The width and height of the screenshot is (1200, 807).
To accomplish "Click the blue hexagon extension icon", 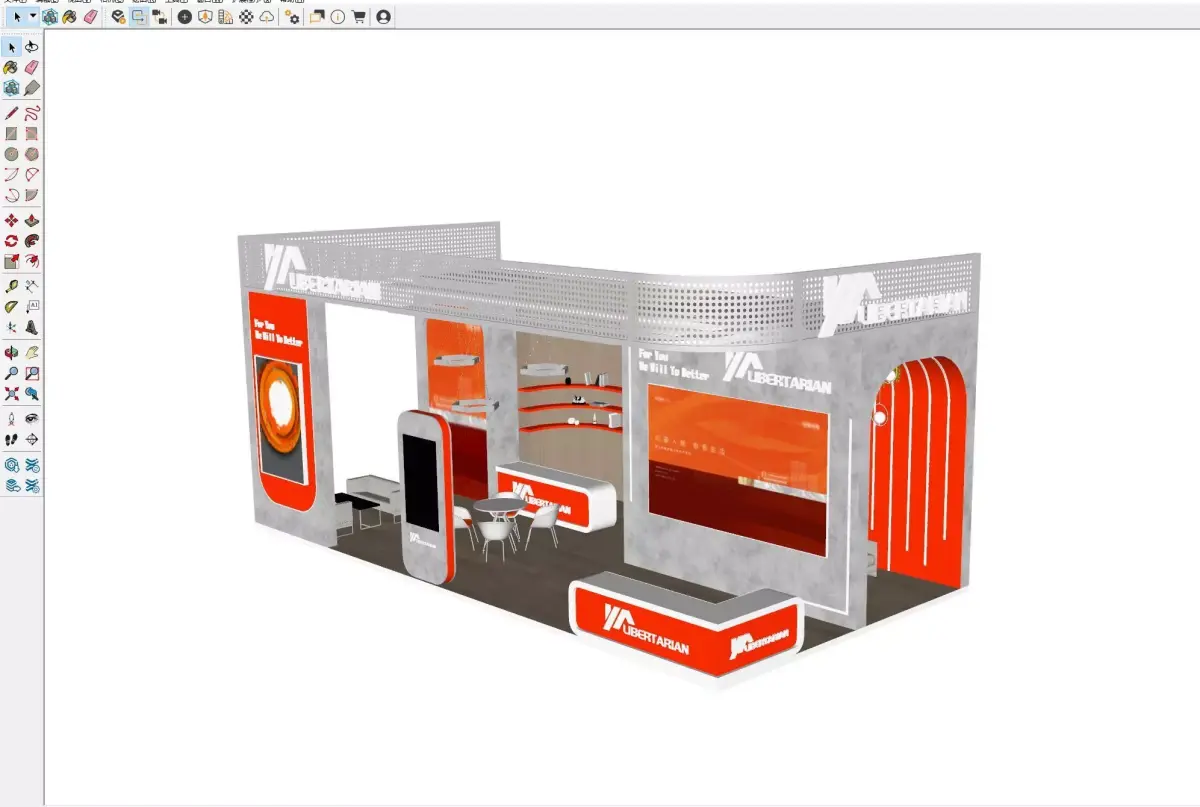I will (11, 465).
